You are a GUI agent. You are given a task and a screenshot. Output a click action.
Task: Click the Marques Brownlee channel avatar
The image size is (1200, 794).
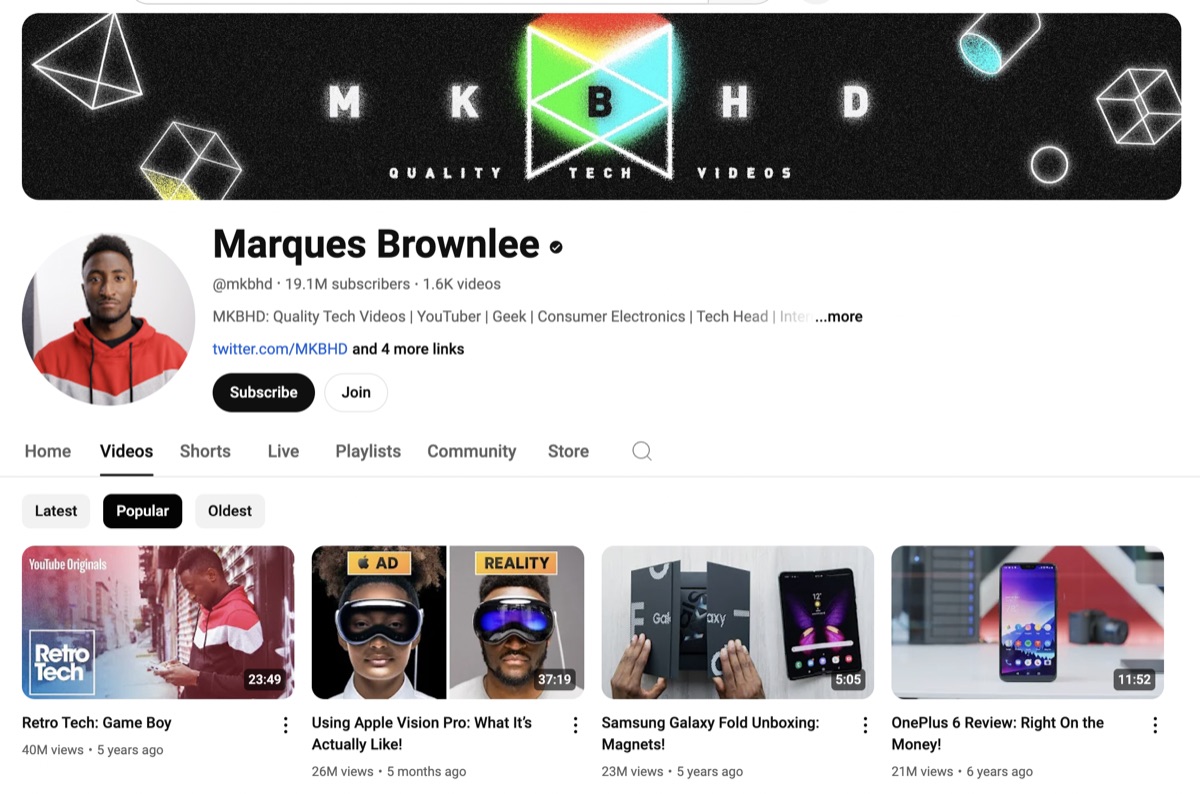pyautogui.click(x=108, y=320)
